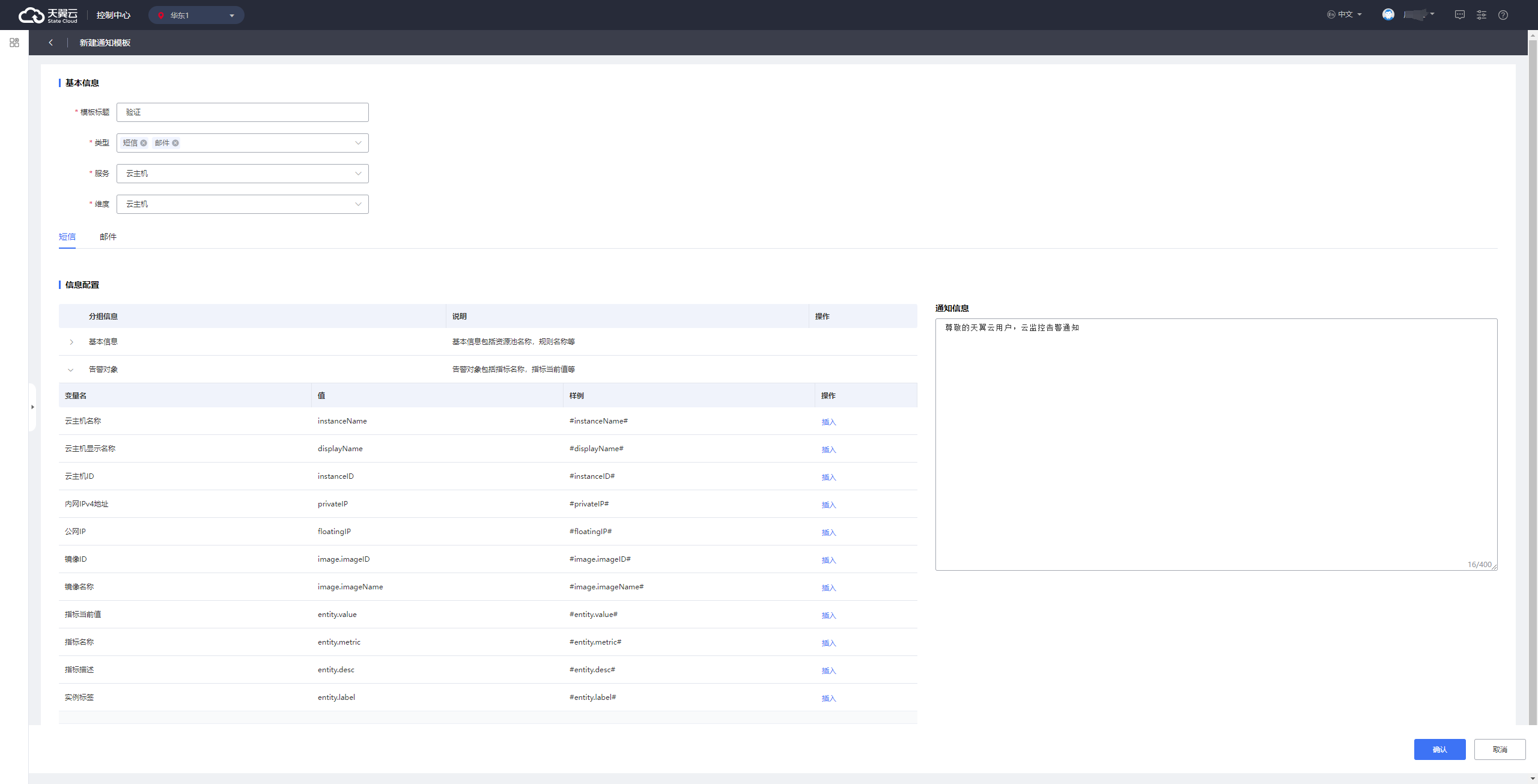Collapse the 告警对象 group row
This screenshot has width=1538, height=784.
coord(71,370)
